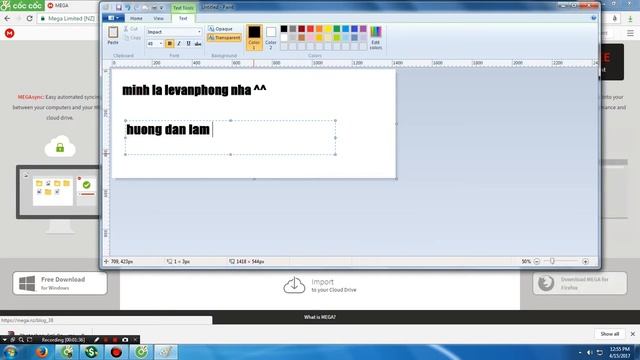Click the What is MEGA? link
The image size is (640, 360).
[x=320, y=317]
